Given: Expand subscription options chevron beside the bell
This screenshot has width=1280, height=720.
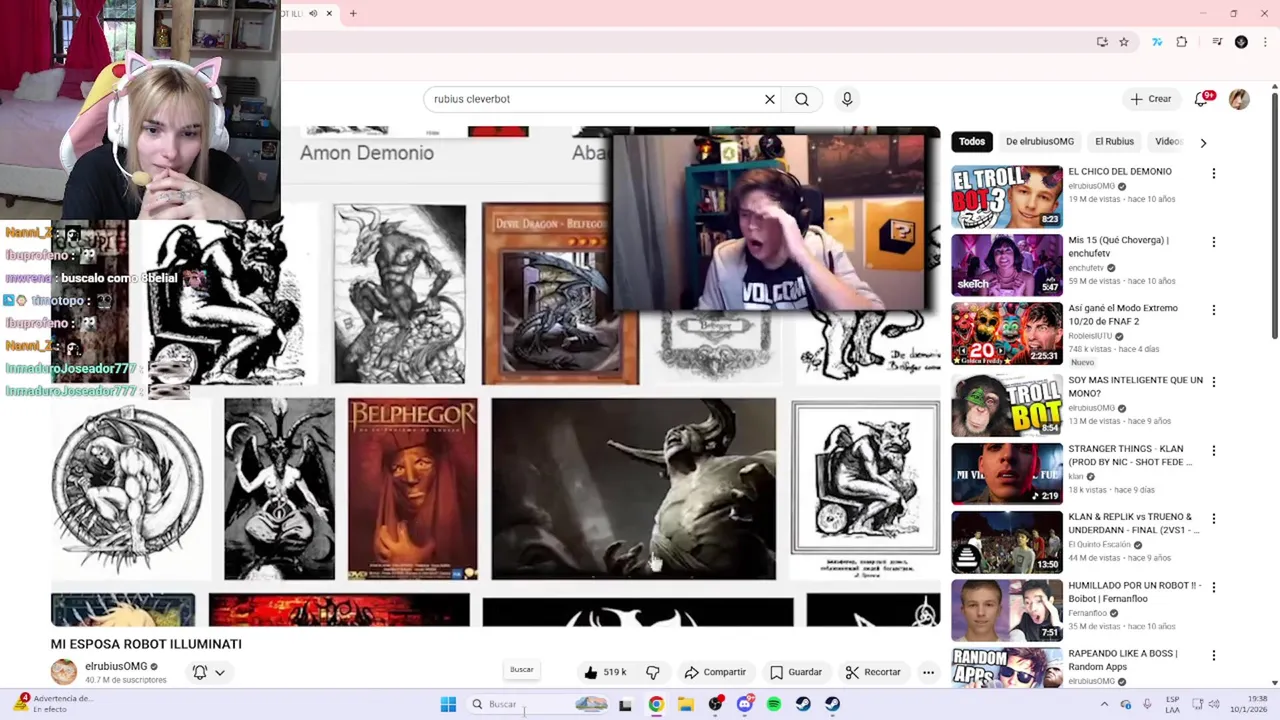Looking at the screenshot, I should click(x=220, y=672).
